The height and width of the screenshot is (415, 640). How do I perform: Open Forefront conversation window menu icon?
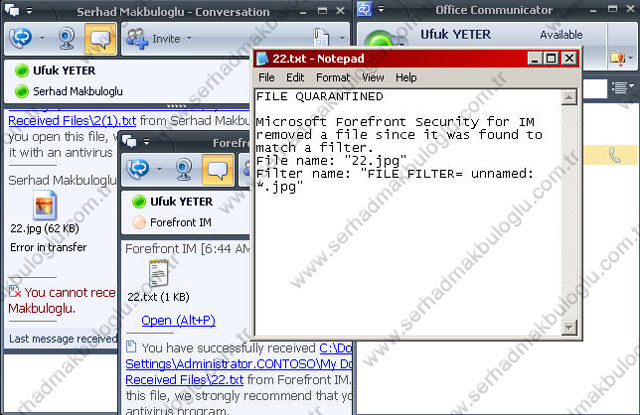pos(129,142)
